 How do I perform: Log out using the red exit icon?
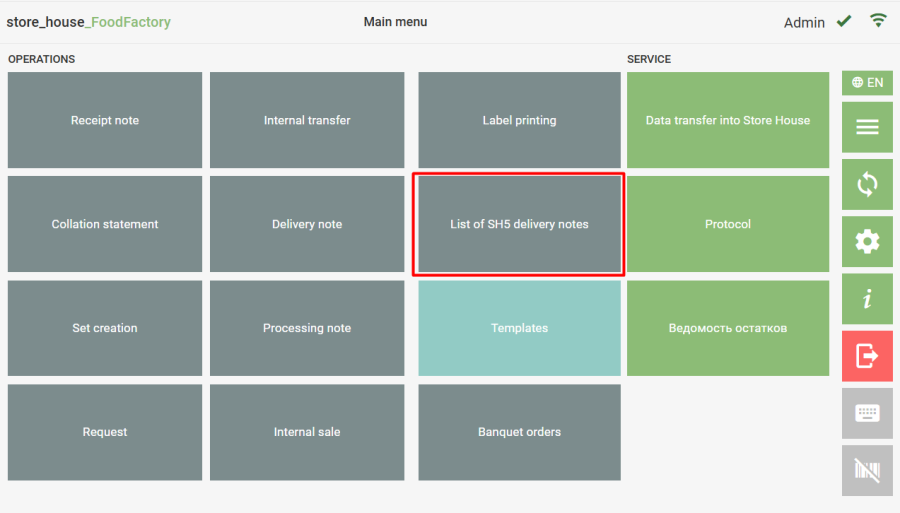867,355
